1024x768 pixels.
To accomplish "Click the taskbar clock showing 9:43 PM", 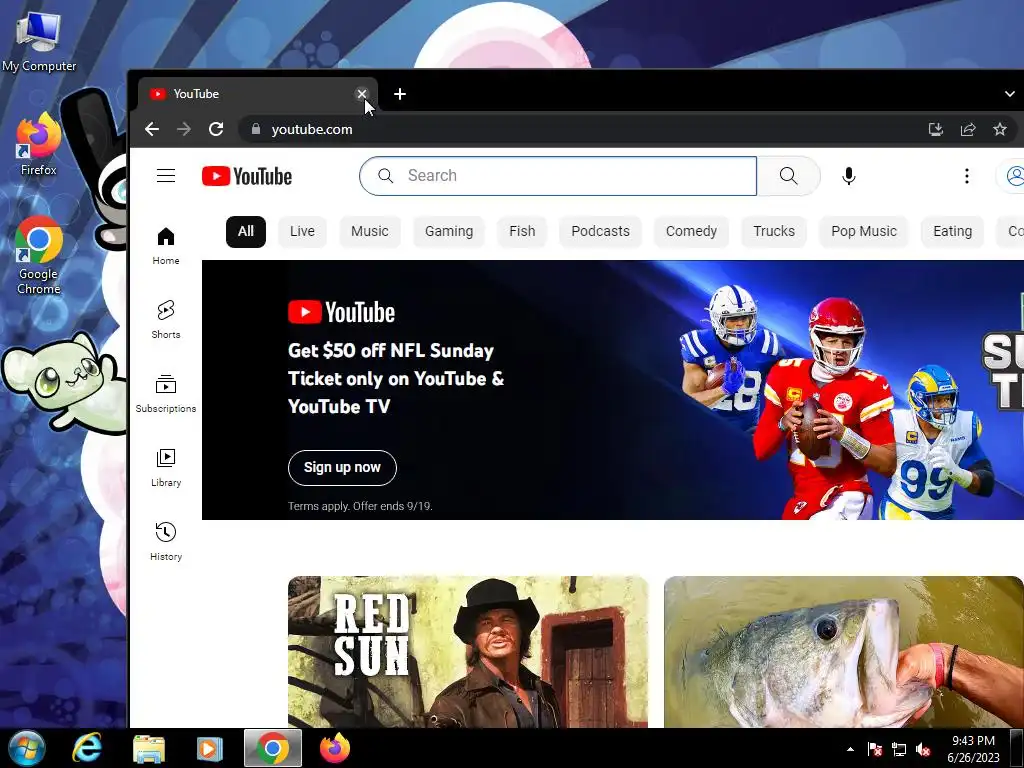I will 973,748.
